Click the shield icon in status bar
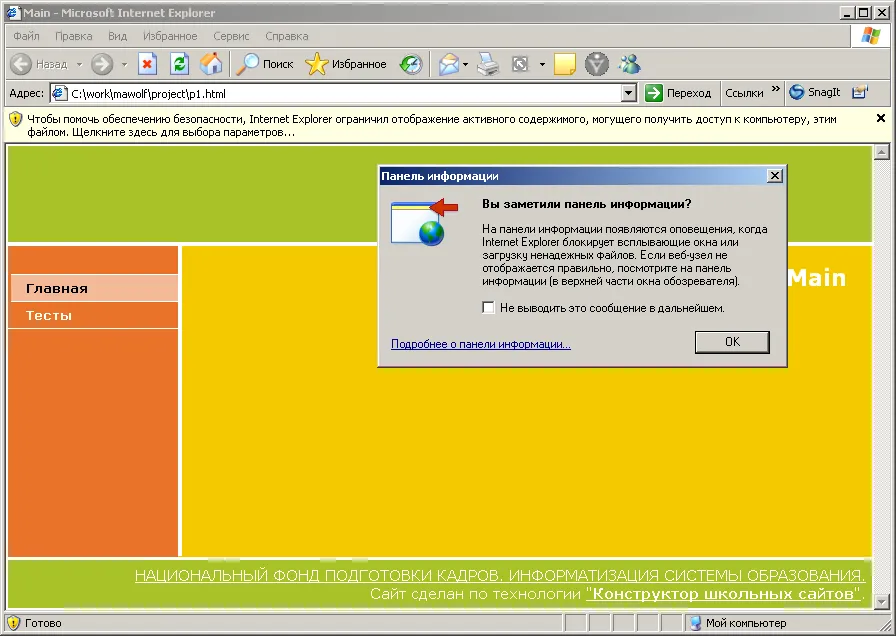Screen dimensions: 896x636 click(13, 622)
